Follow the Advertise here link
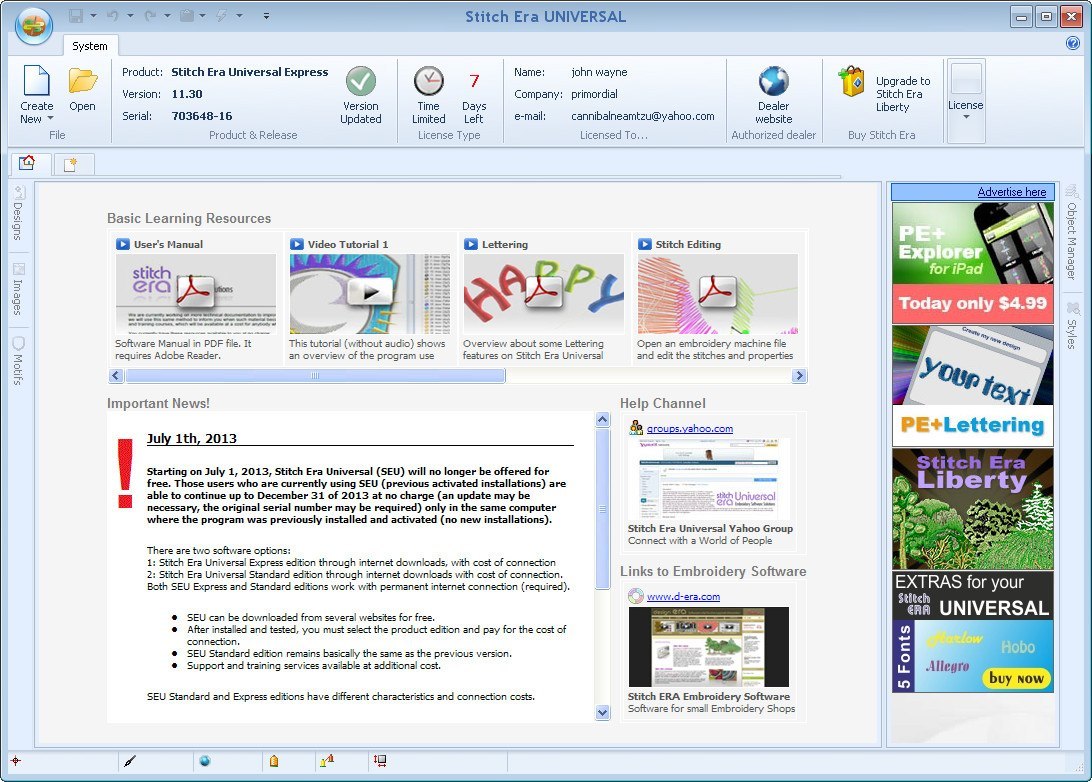Viewport: 1092px width, 782px height. [x=1011, y=192]
